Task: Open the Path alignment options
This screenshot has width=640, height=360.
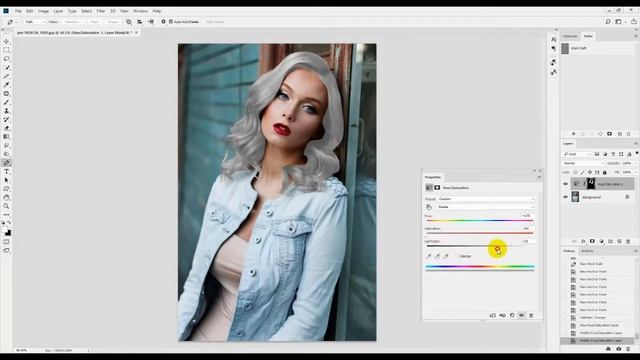Action: (140, 22)
